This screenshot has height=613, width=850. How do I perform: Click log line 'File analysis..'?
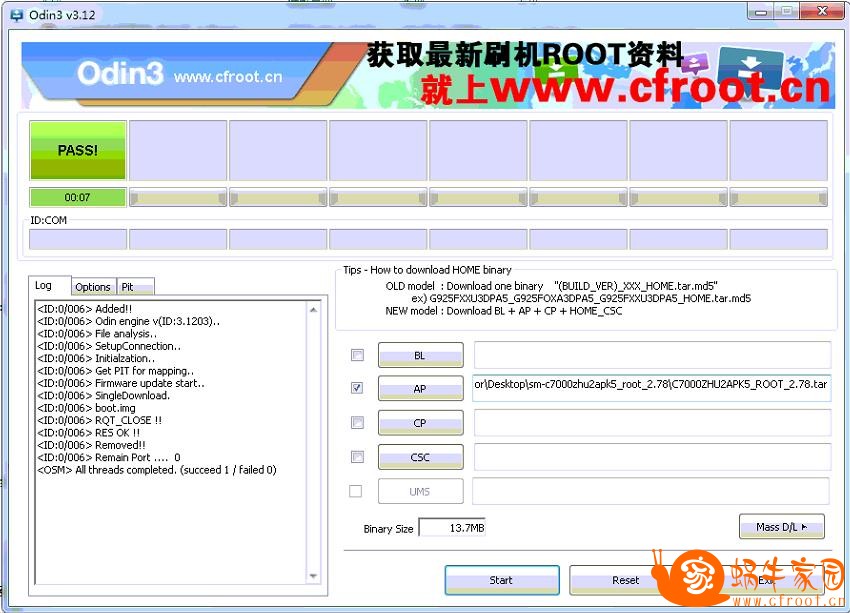click(97, 334)
